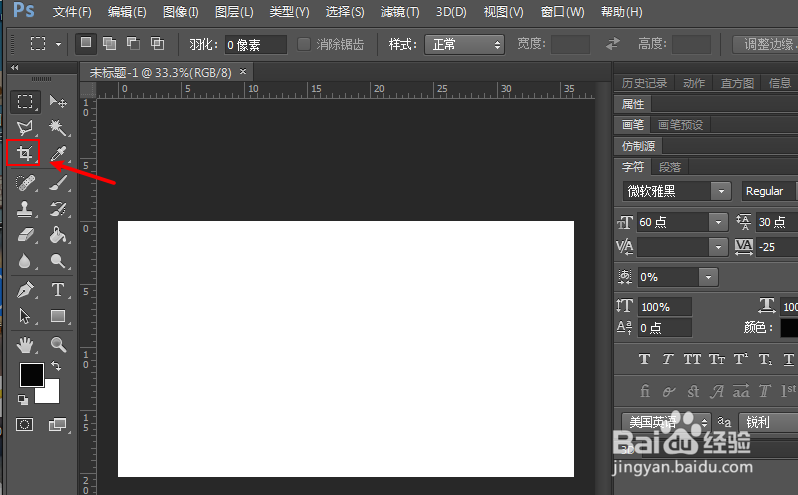
Task: Open the 直方图 panel tab
Action: click(x=737, y=83)
